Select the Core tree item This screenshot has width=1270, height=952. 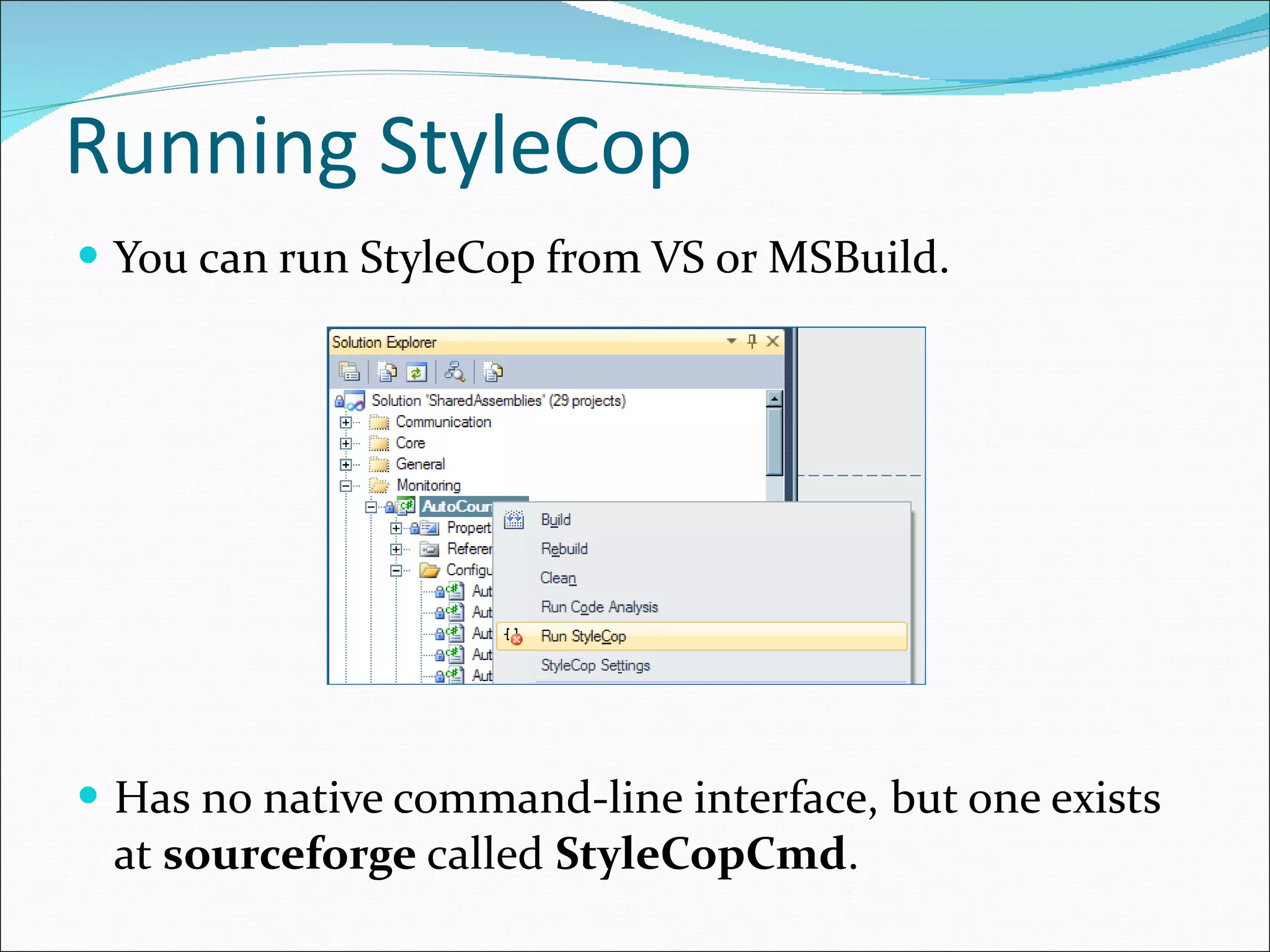(411, 443)
